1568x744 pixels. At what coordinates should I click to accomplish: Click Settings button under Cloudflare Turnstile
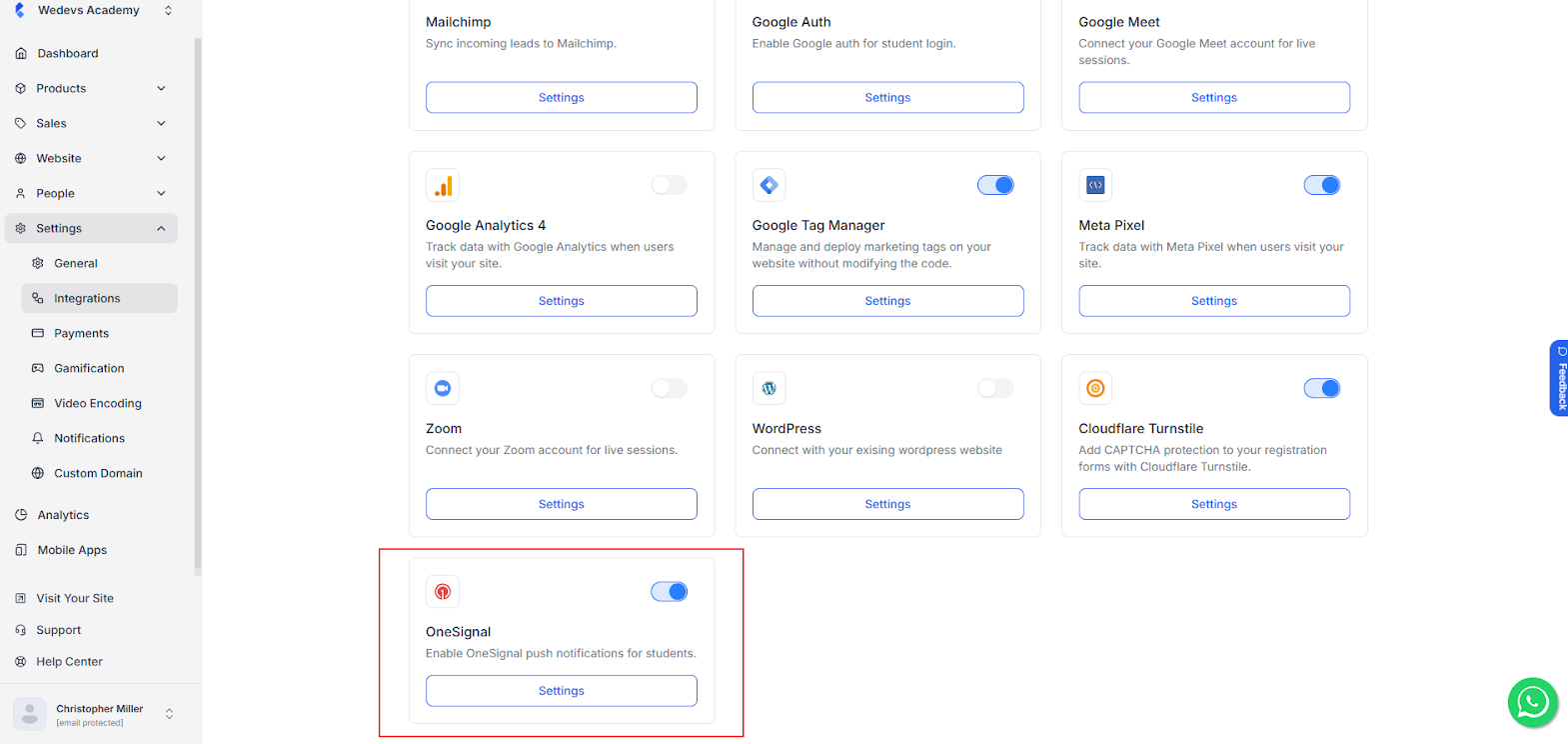[1213, 505]
